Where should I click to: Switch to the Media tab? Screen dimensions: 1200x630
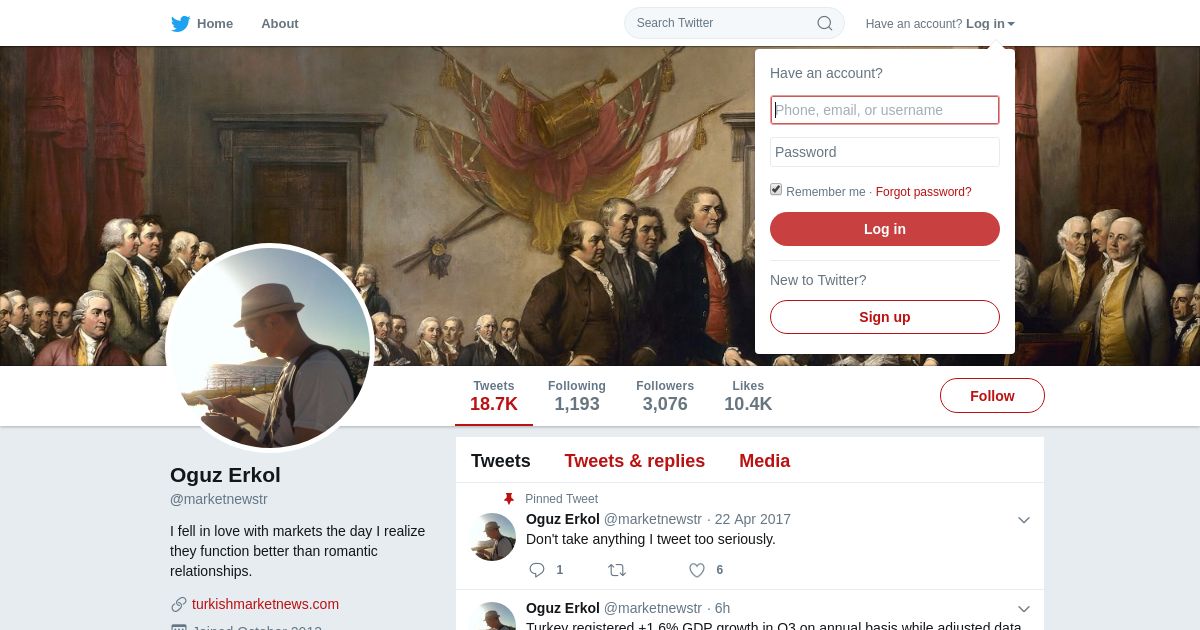pyautogui.click(x=765, y=461)
